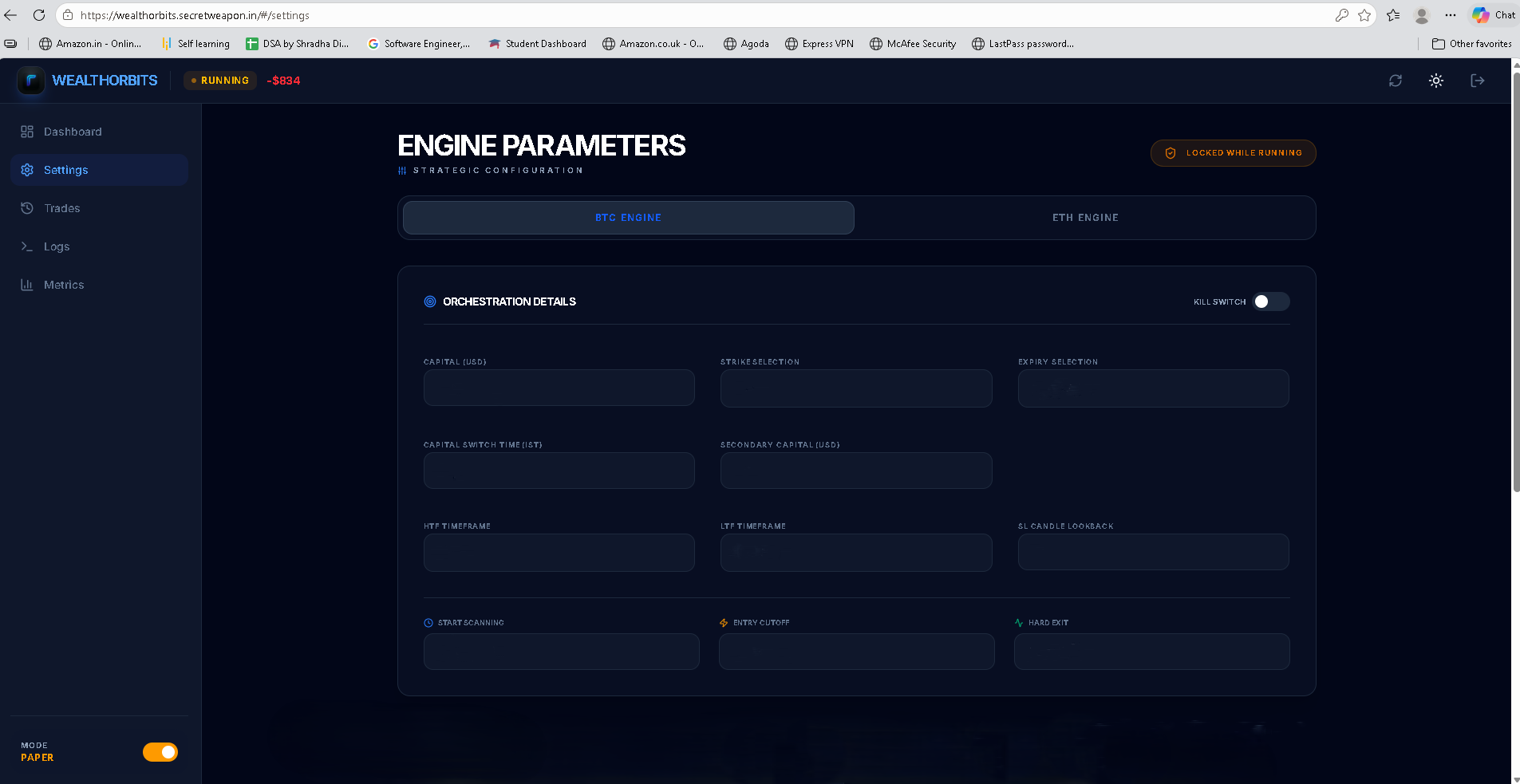Screen dimensions: 1520x784
Task: Open the Amazon.in bookmark
Action: pos(90,44)
